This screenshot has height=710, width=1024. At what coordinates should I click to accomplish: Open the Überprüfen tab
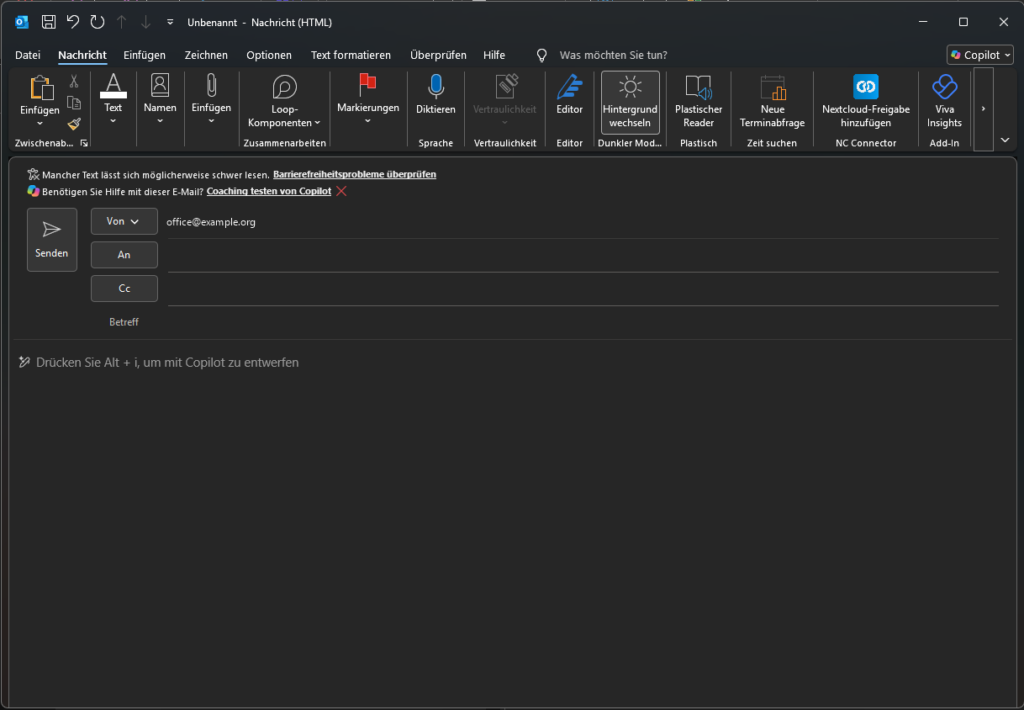coord(438,55)
